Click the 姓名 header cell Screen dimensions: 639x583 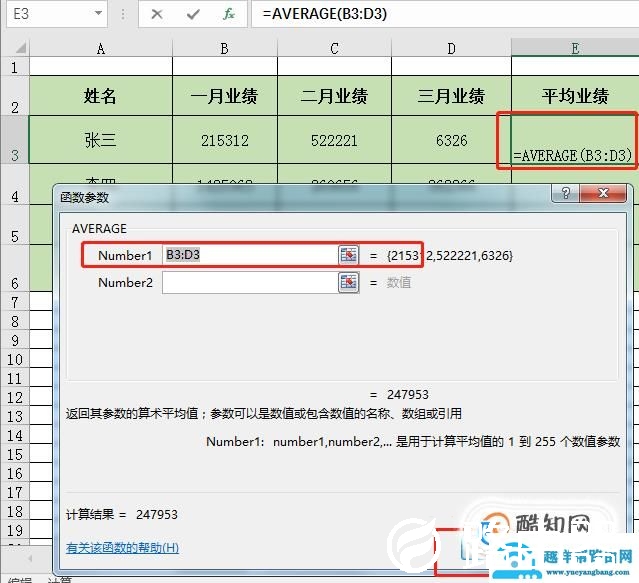tap(101, 96)
